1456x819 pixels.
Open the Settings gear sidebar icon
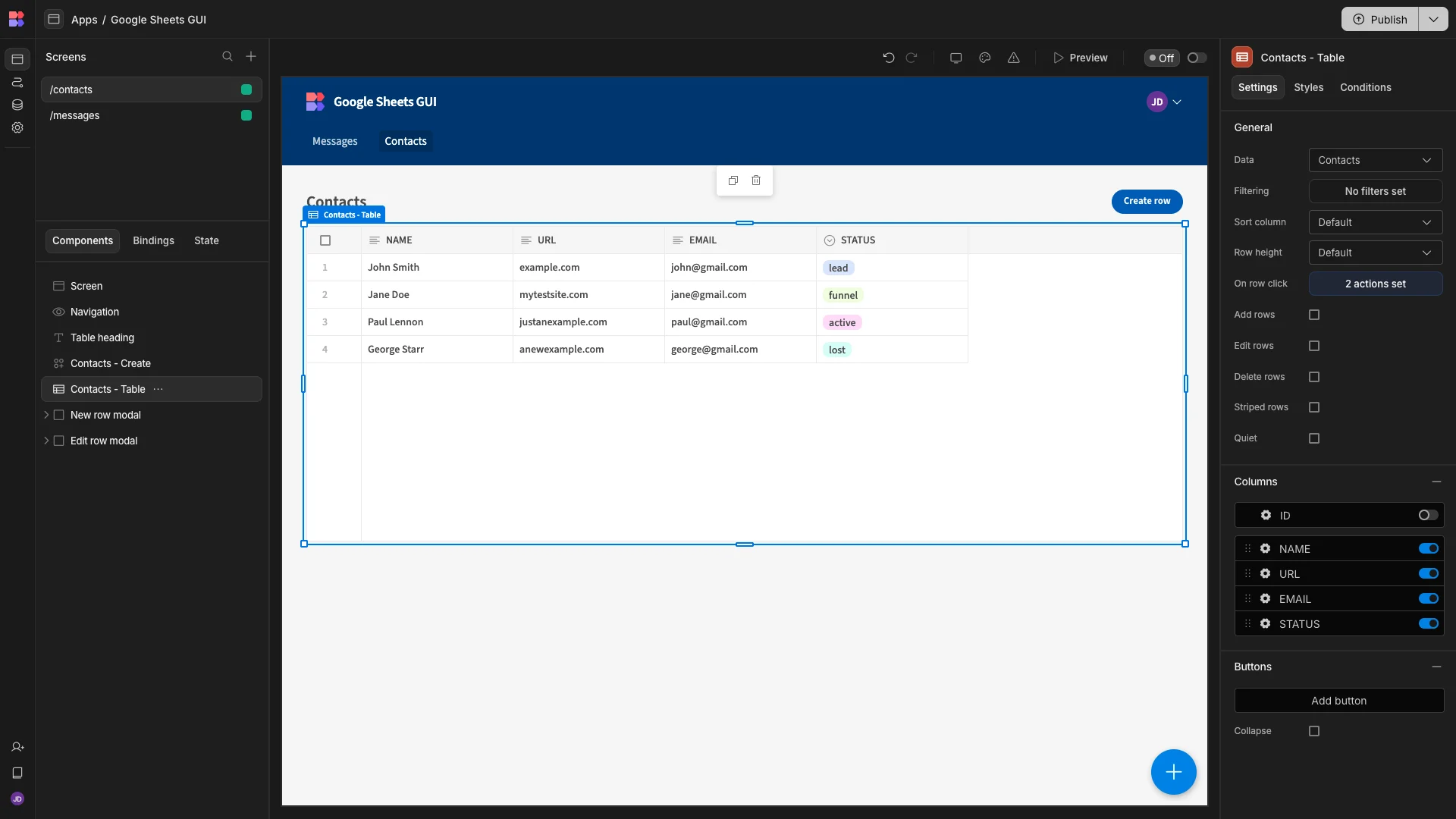[17, 127]
